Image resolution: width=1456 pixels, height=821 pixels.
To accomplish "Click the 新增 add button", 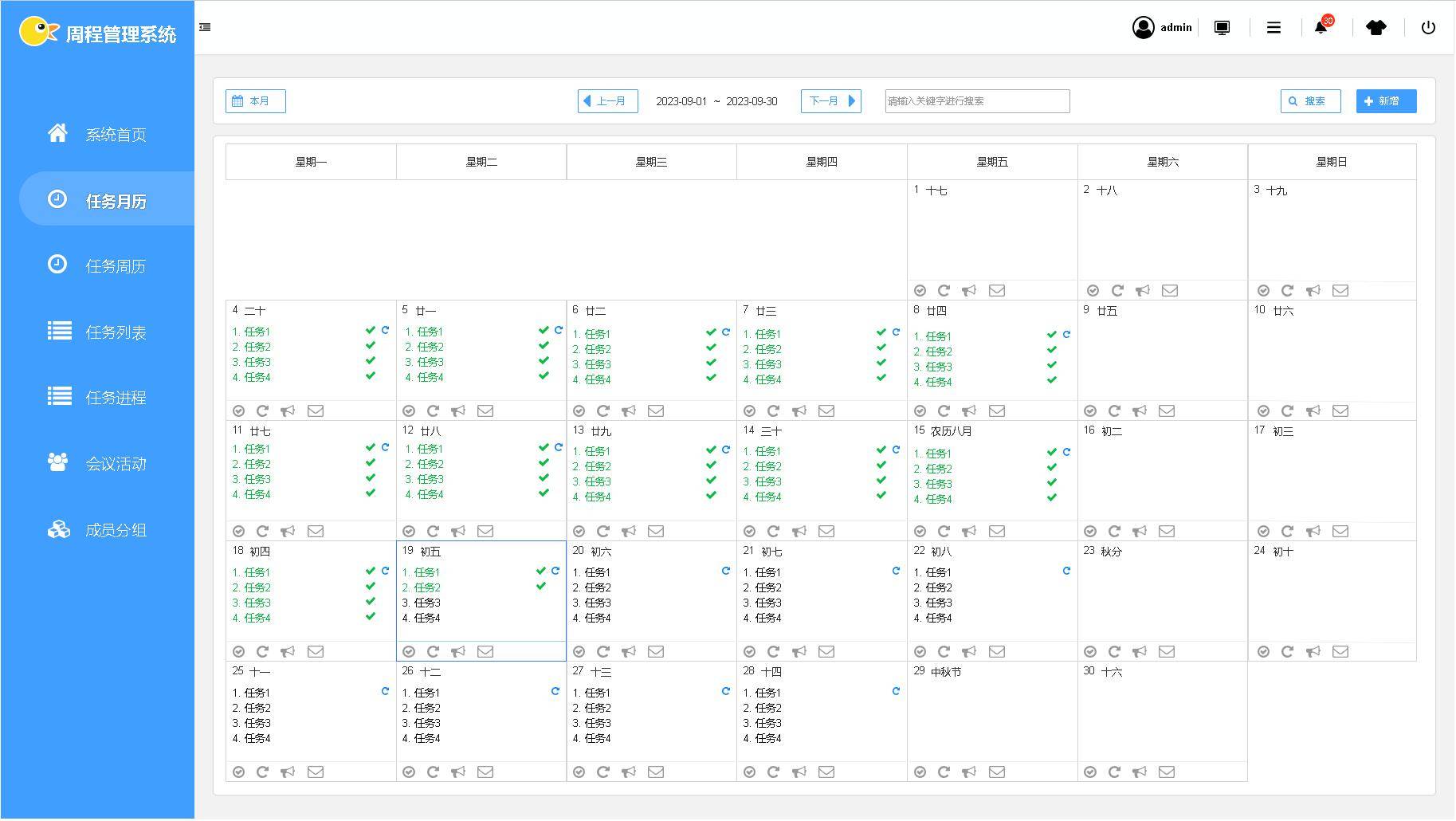I will [x=1386, y=101].
